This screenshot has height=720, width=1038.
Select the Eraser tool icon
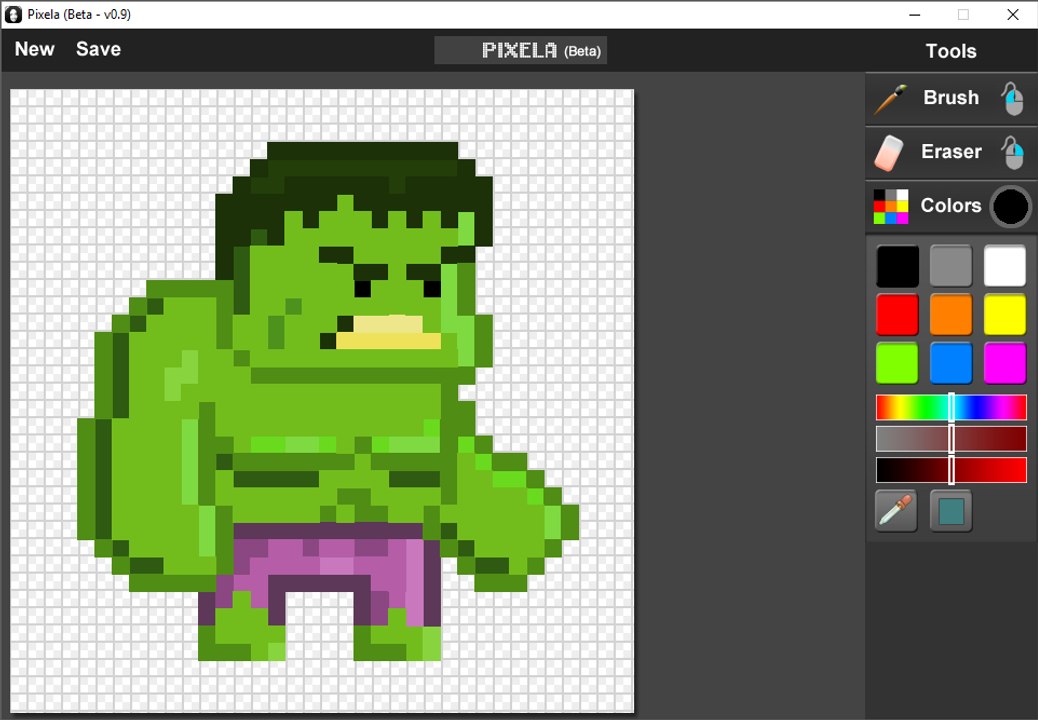click(889, 153)
